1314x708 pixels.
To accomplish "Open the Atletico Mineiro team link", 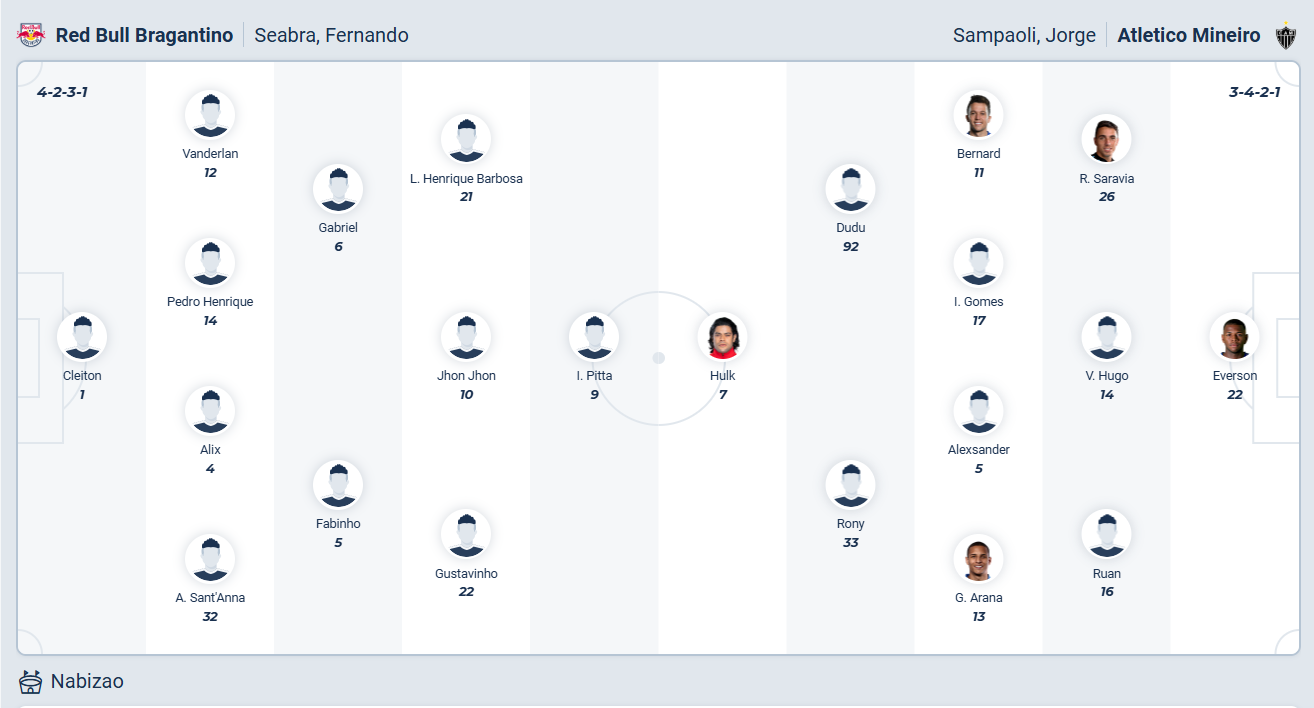I will (1188, 35).
